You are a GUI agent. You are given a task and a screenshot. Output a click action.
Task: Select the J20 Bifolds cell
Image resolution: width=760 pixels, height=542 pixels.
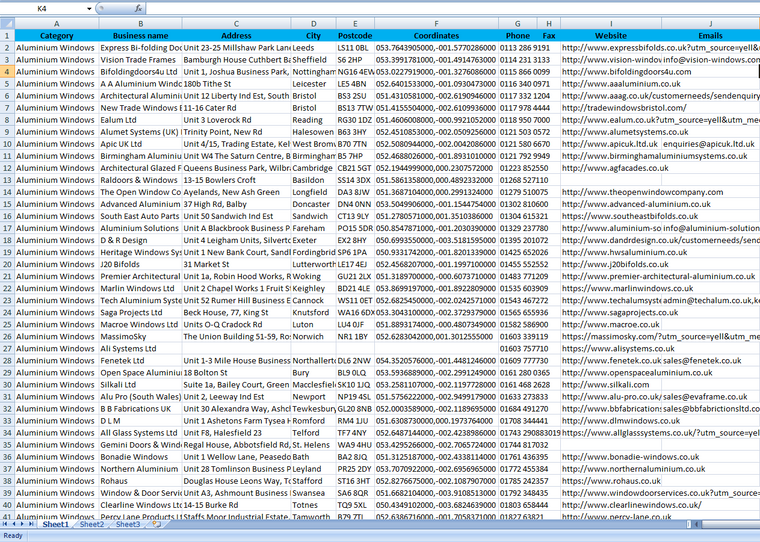(x=141, y=264)
